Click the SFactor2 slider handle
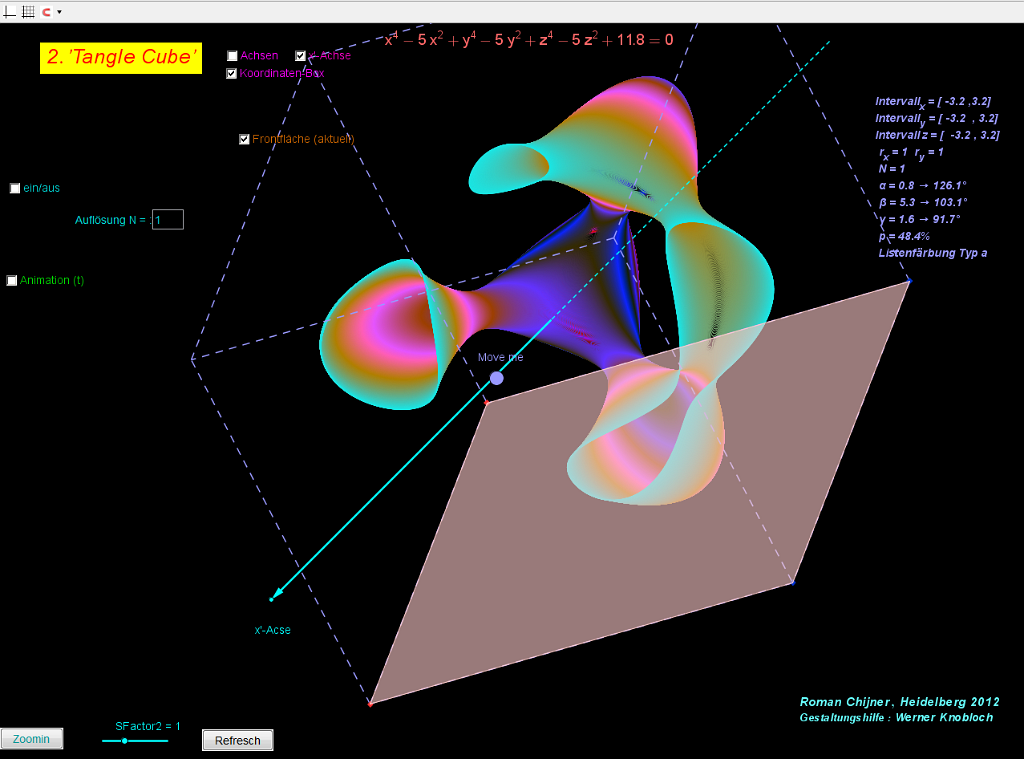1024x759 pixels. coord(124,741)
